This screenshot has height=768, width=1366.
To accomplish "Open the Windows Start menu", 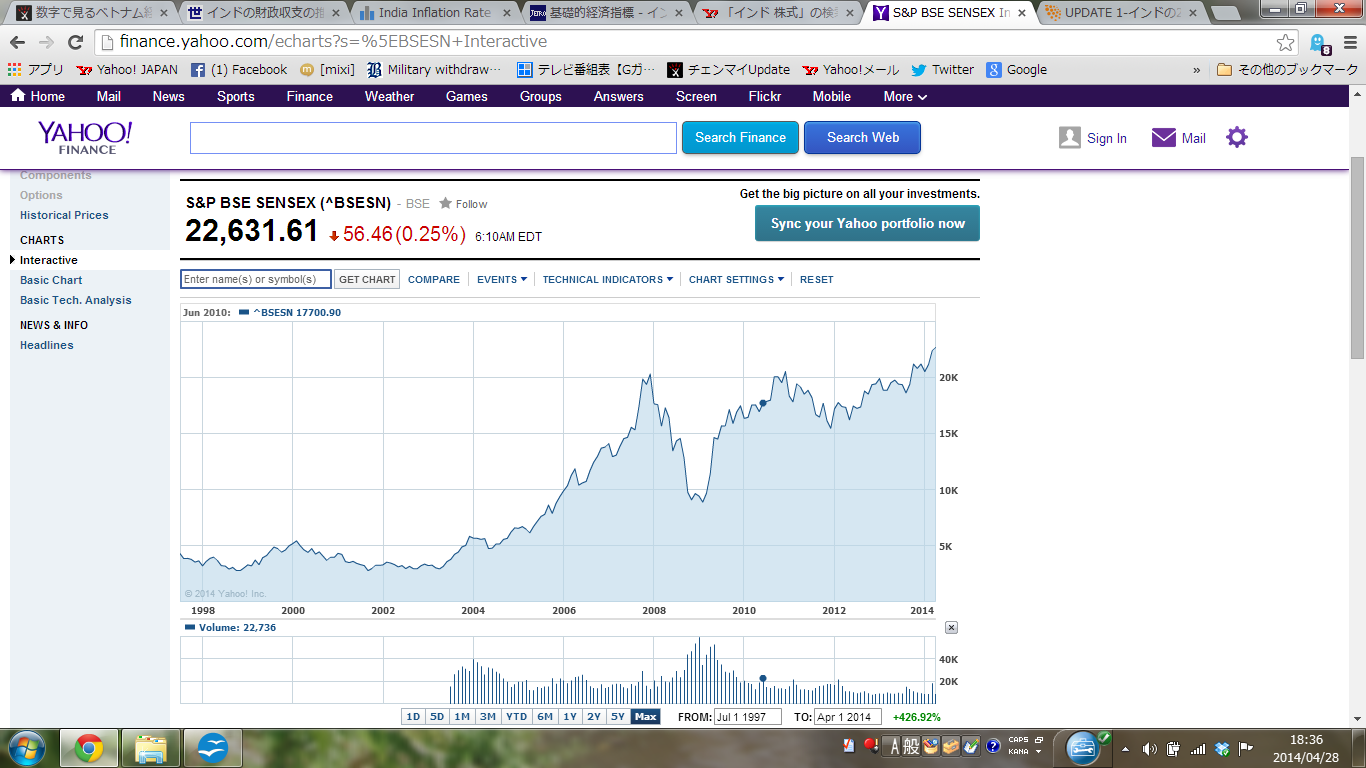I will pos(27,748).
